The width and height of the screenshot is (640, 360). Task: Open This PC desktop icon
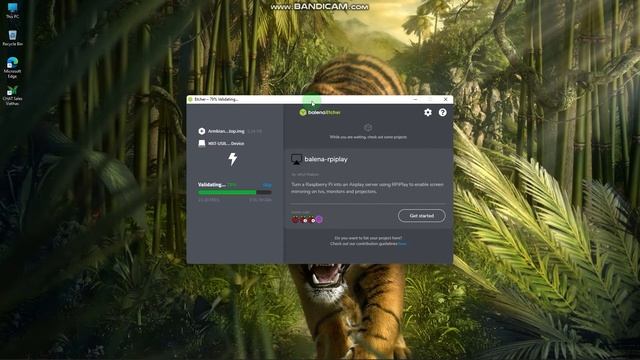coord(12,11)
